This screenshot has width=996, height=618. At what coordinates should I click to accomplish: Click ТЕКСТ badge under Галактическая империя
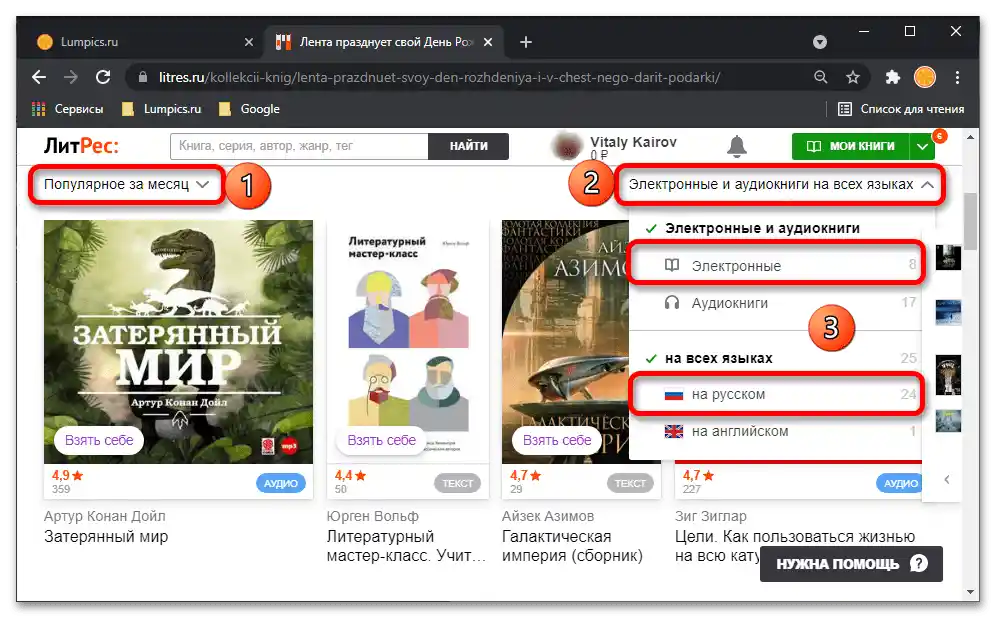[x=630, y=483]
